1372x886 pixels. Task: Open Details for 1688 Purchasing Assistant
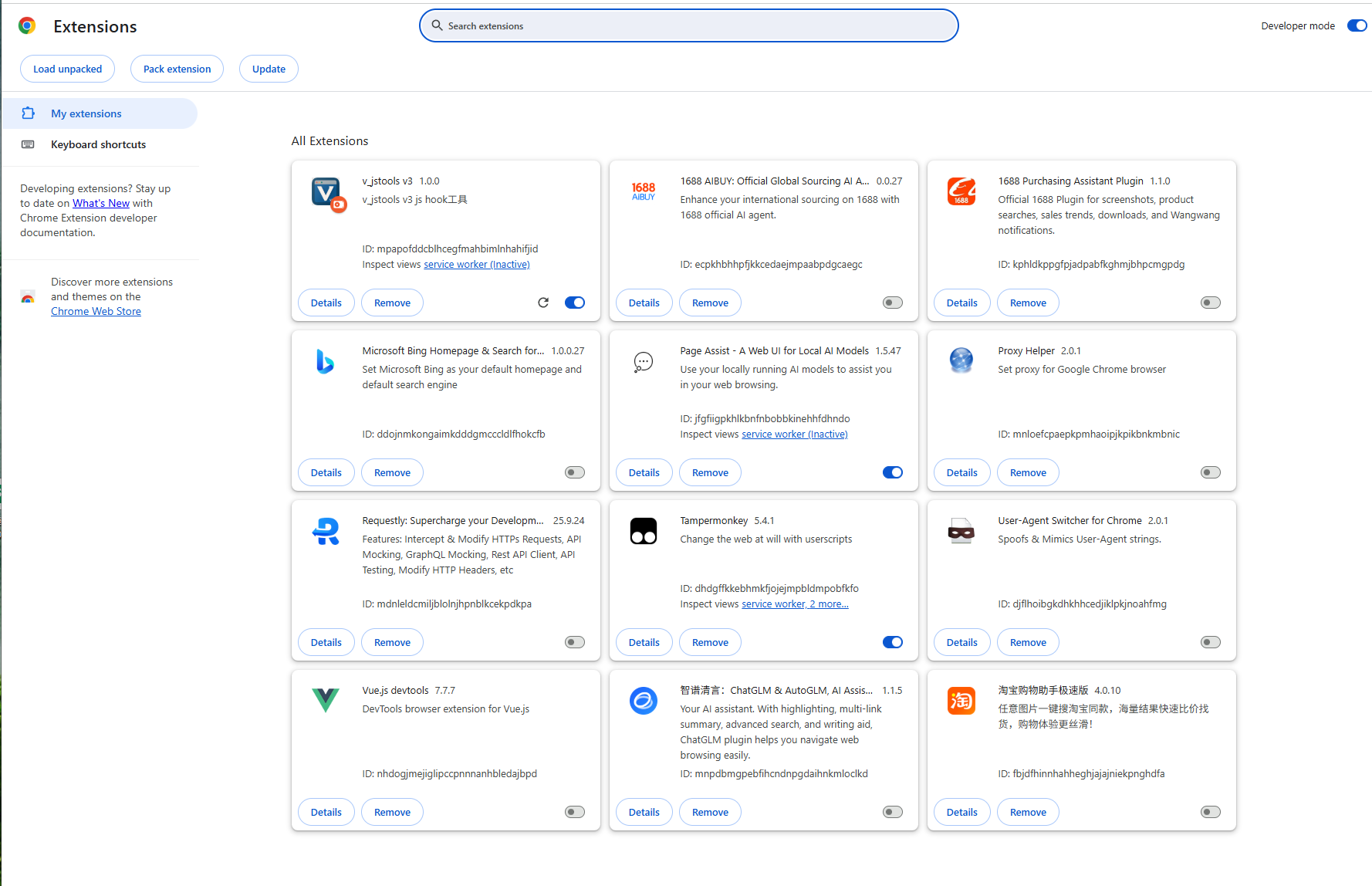point(962,303)
